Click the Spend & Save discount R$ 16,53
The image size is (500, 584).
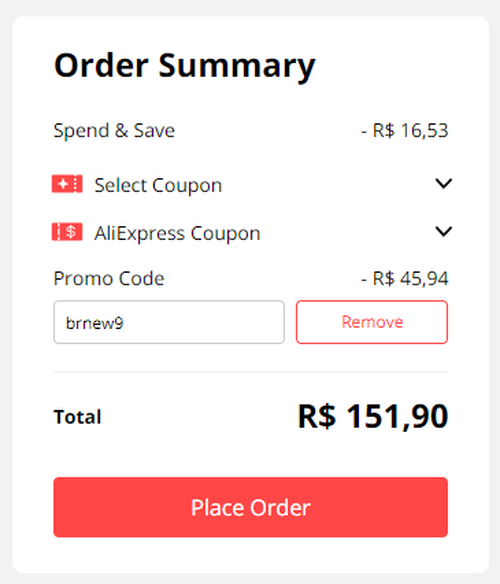coord(405,130)
